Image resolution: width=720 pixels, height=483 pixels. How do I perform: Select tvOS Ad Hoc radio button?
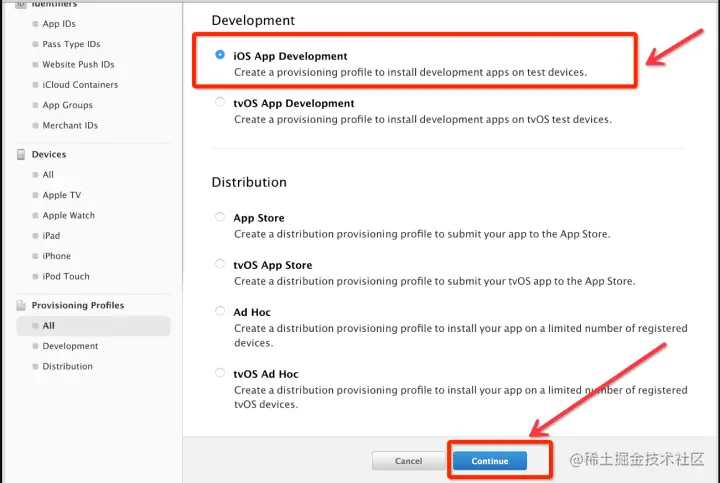click(220, 373)
